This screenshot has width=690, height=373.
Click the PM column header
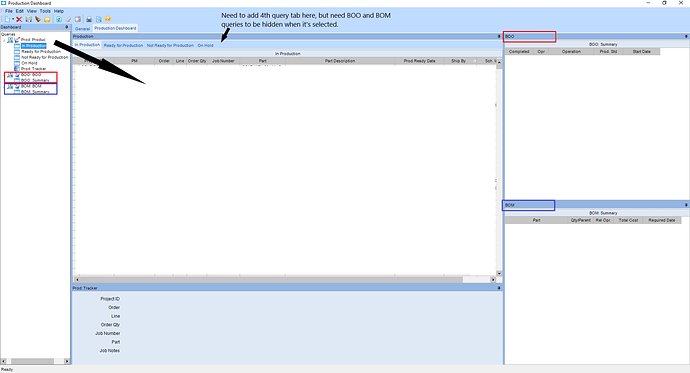coord(134,61)
